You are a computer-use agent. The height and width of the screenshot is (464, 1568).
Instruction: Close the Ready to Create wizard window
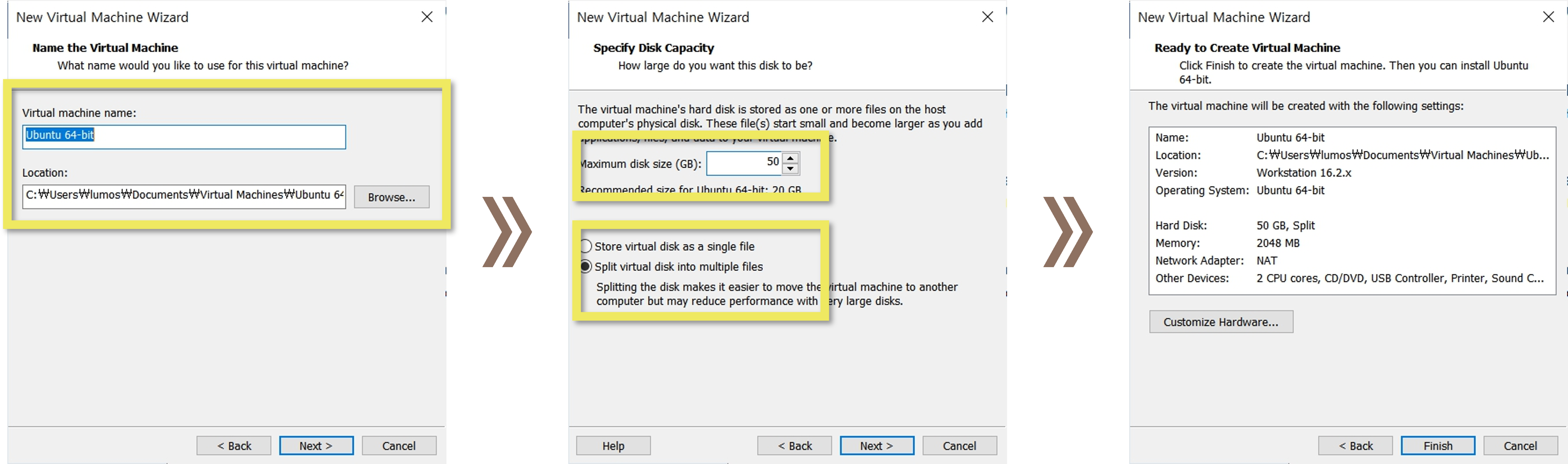tap(1548, 17)
